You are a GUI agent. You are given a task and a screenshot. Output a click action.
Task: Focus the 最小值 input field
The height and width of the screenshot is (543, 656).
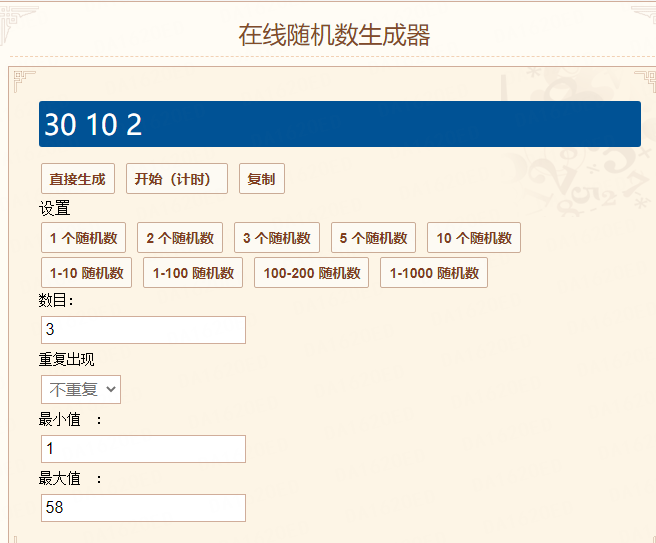(144, 449)
